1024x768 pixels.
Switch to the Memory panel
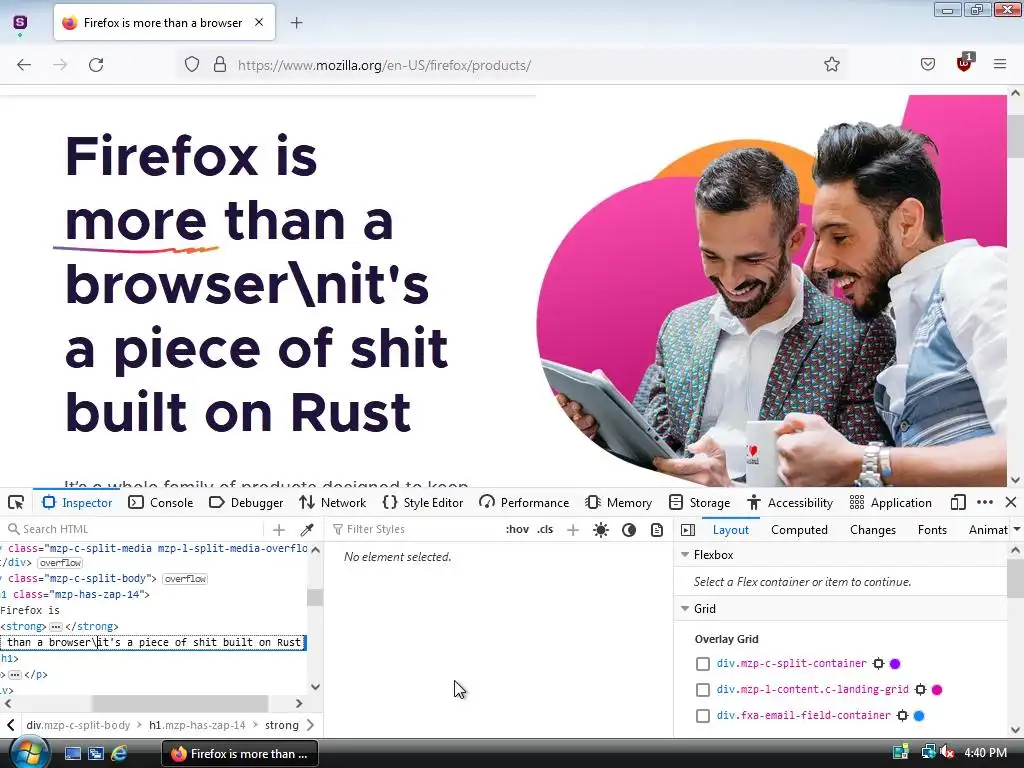tap(619, 502)
